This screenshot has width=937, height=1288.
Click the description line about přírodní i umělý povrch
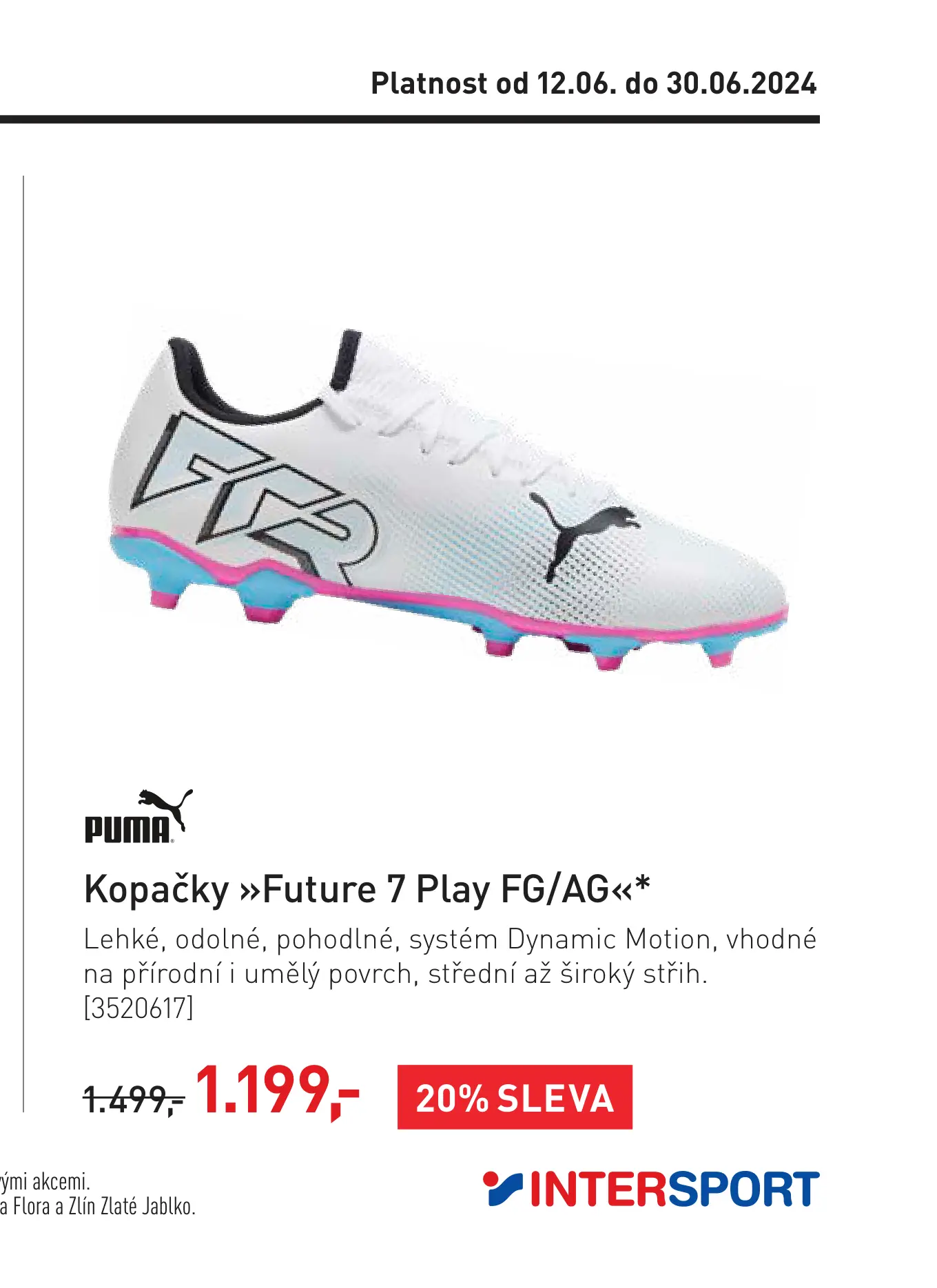coord(395,975)
